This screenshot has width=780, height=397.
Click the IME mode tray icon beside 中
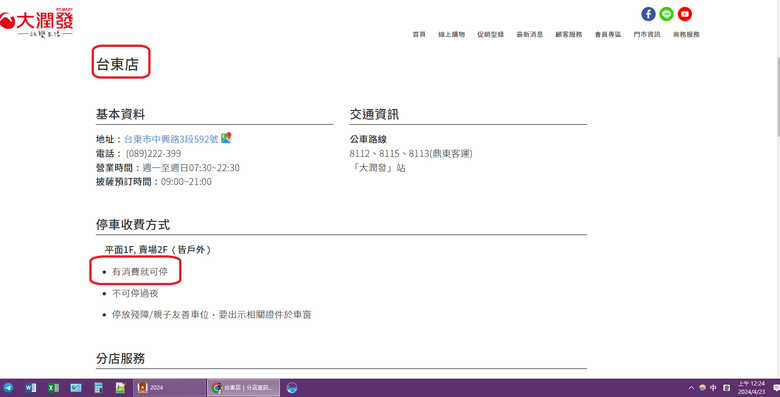[x=726, y=388]
